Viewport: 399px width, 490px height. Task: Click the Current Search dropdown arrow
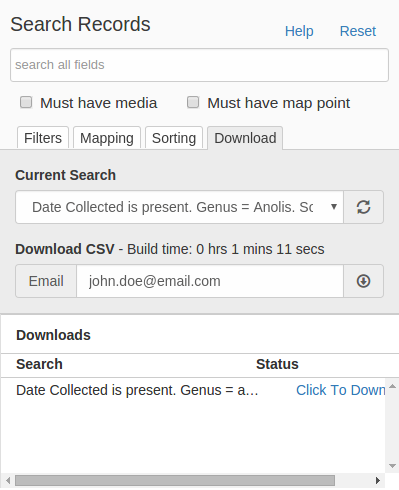click(333, 207)
